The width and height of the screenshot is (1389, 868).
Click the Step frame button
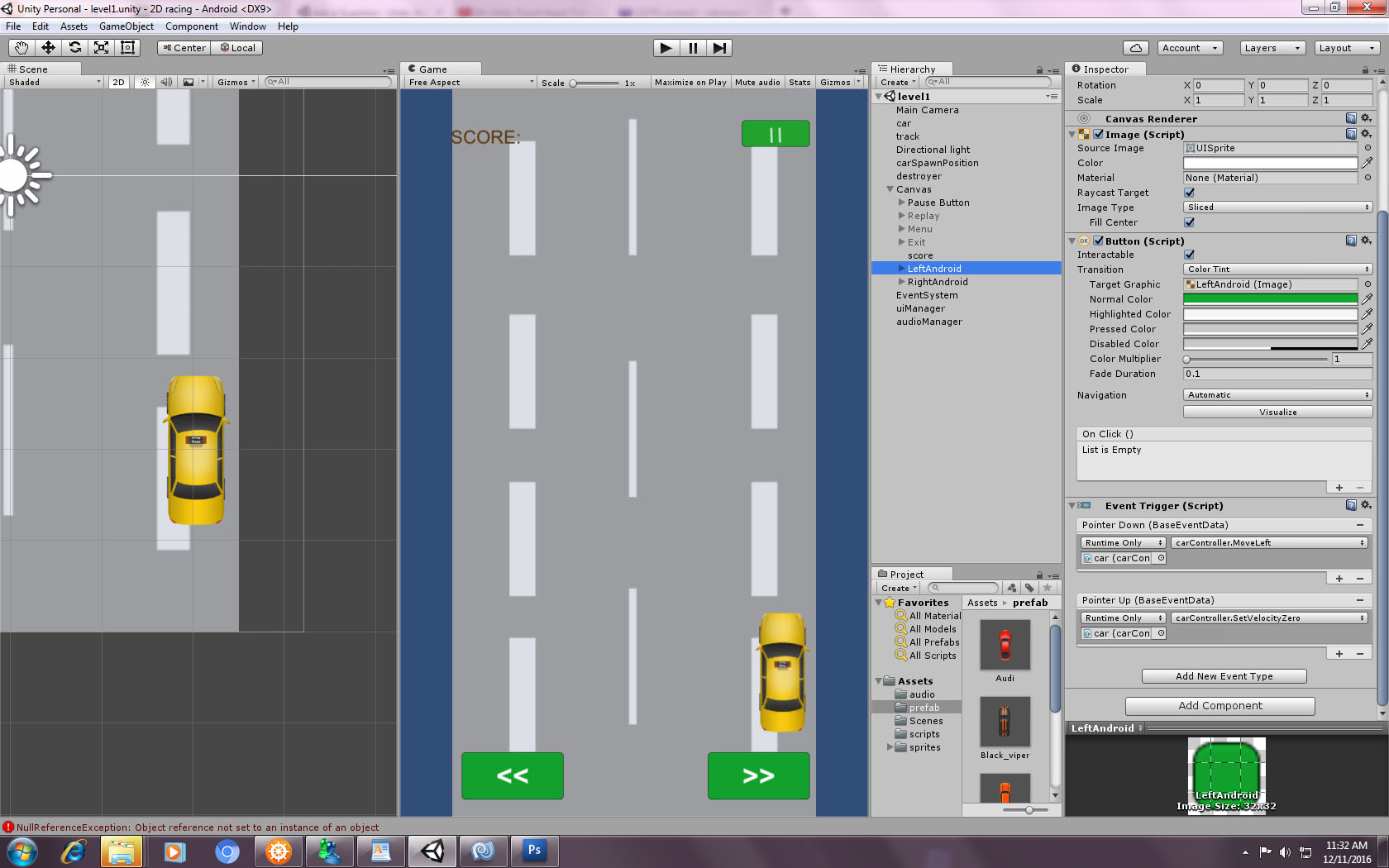719,48
